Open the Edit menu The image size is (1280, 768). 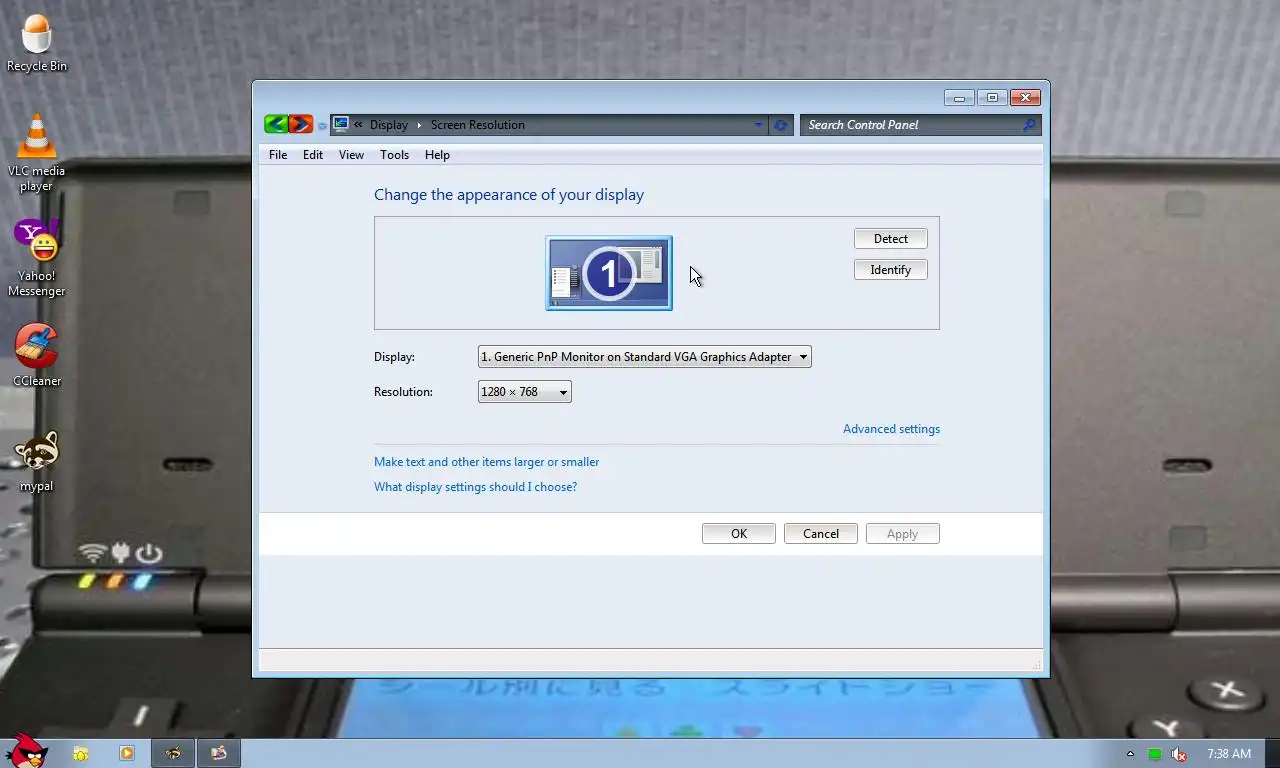(x=313, y=155)
